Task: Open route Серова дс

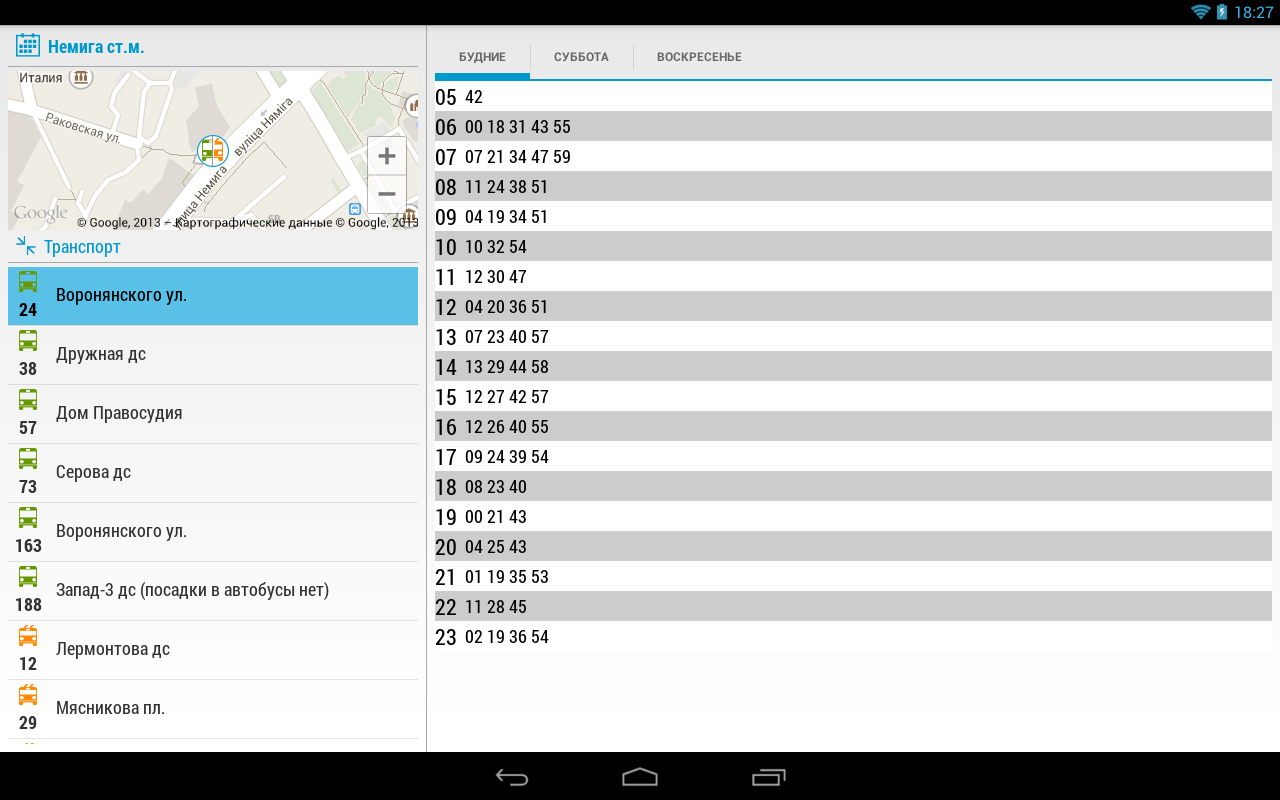Action: point(213,473)
